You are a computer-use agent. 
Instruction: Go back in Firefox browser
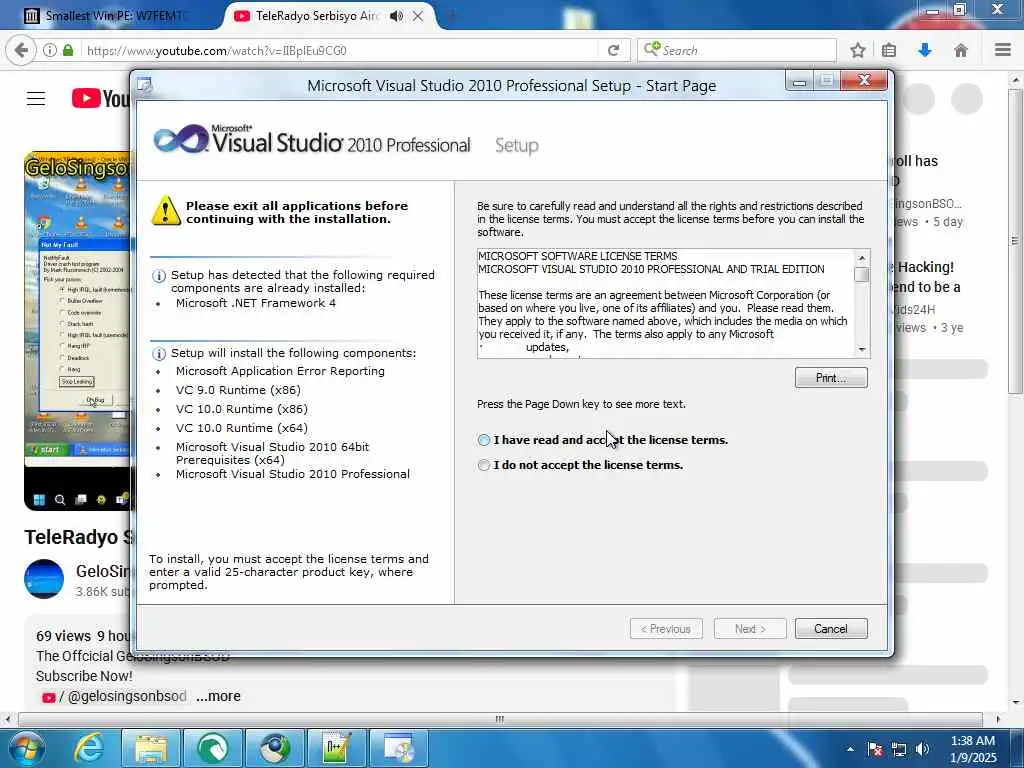[21, 50]
